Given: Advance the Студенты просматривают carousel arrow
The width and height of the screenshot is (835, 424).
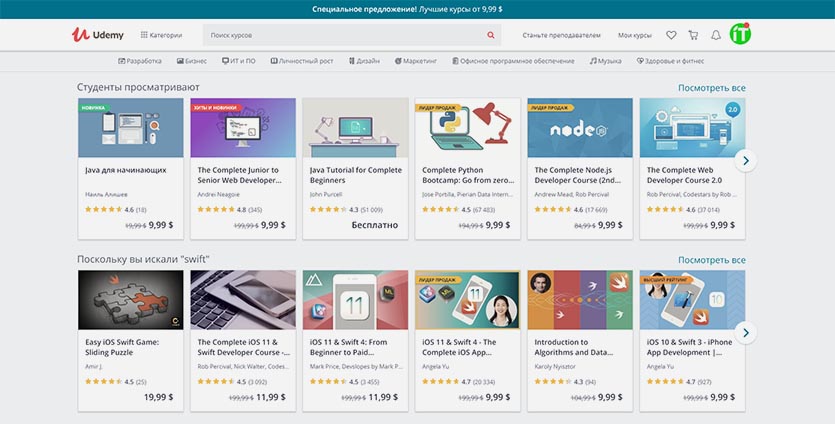Looking at the screenshot, I should pos(746,160).
